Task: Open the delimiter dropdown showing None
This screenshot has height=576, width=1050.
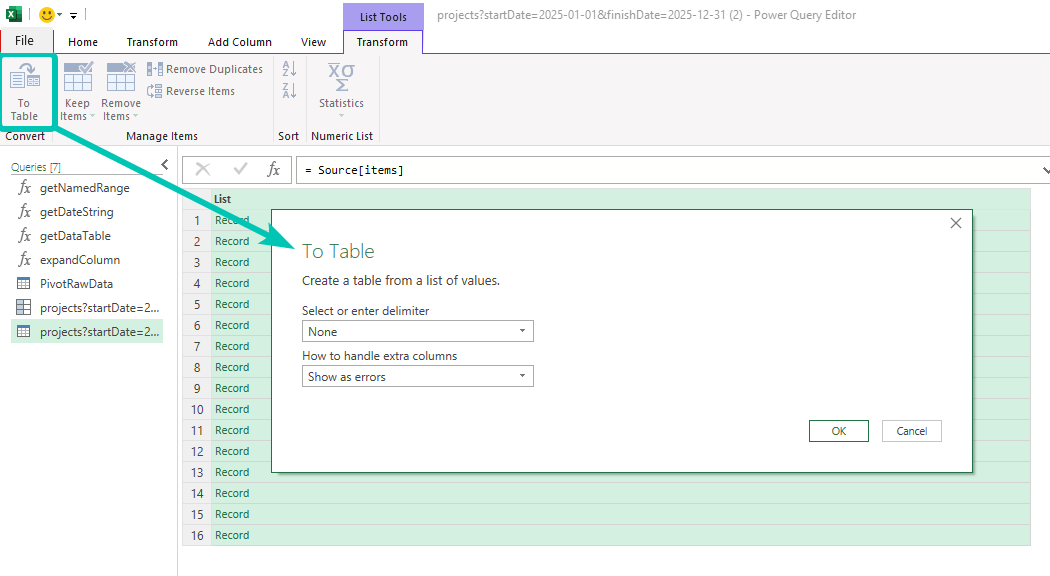Action: (x=417, y=332)
